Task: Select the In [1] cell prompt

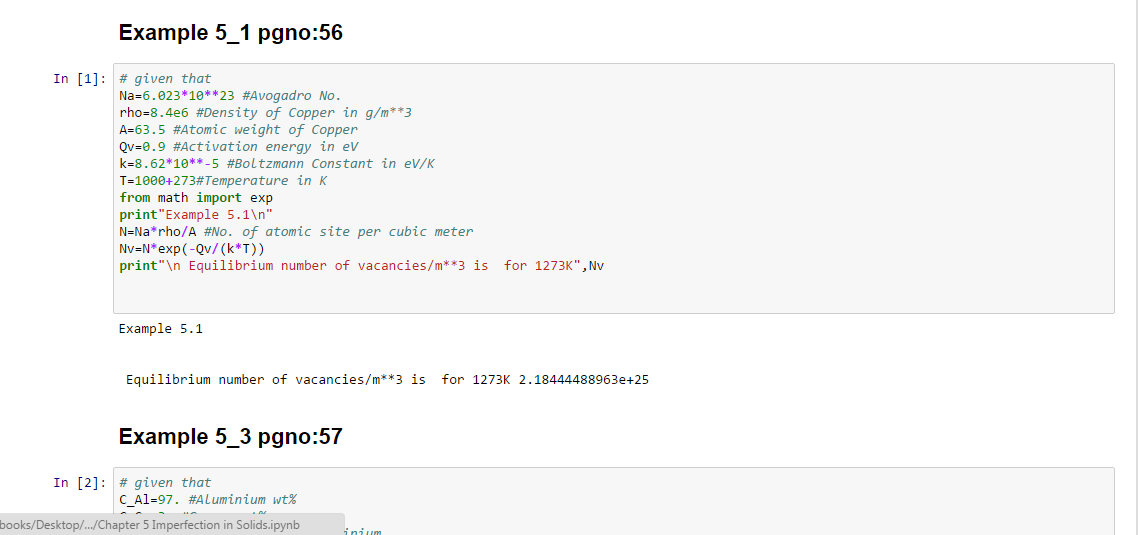Action: tap(76, 79)
